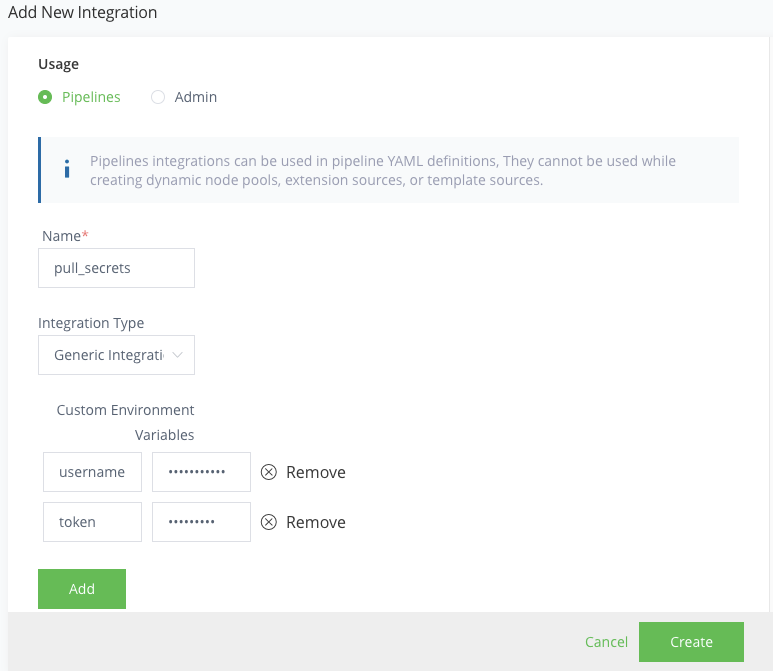Select the Pipelines usage radio button
The height and width of the screenshot is (671, 773).
coord(45,97)
